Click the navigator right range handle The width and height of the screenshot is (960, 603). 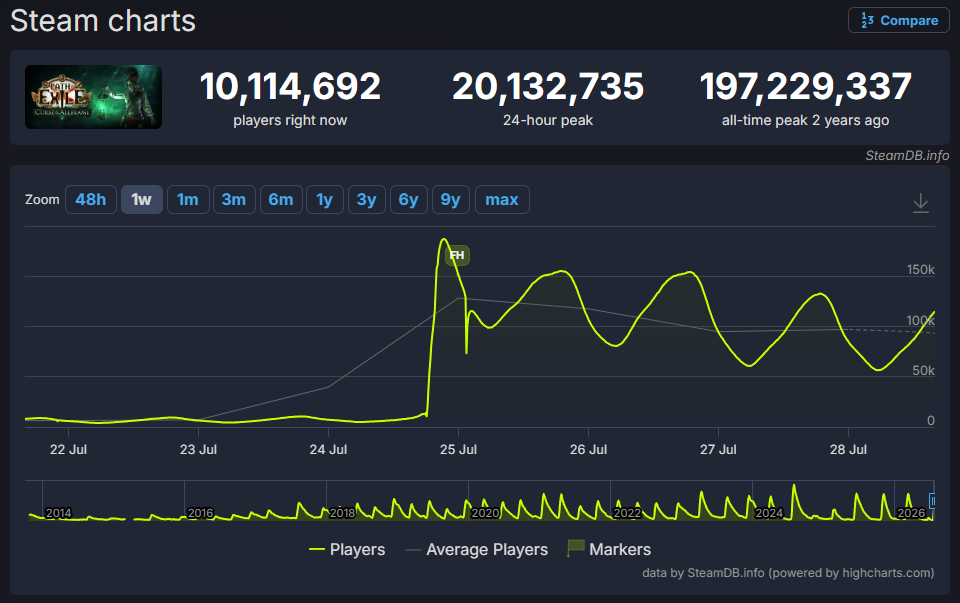932,501
